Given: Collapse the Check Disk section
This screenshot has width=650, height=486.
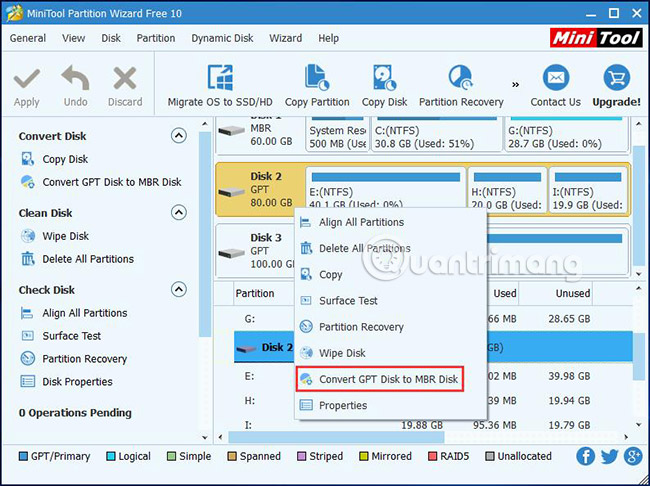Looking at the screenshot, I should 179,289.
